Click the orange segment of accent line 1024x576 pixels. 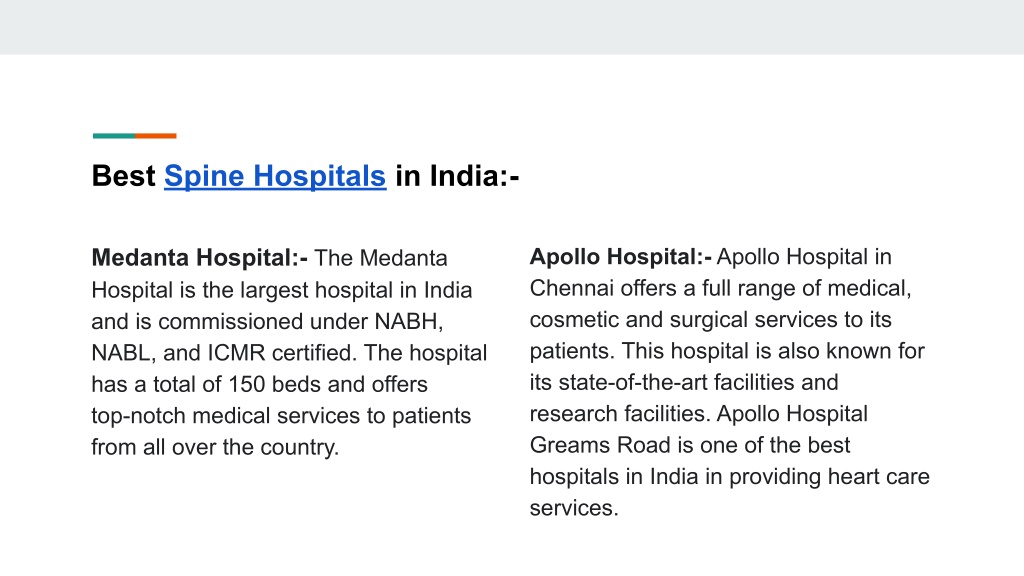156,136
